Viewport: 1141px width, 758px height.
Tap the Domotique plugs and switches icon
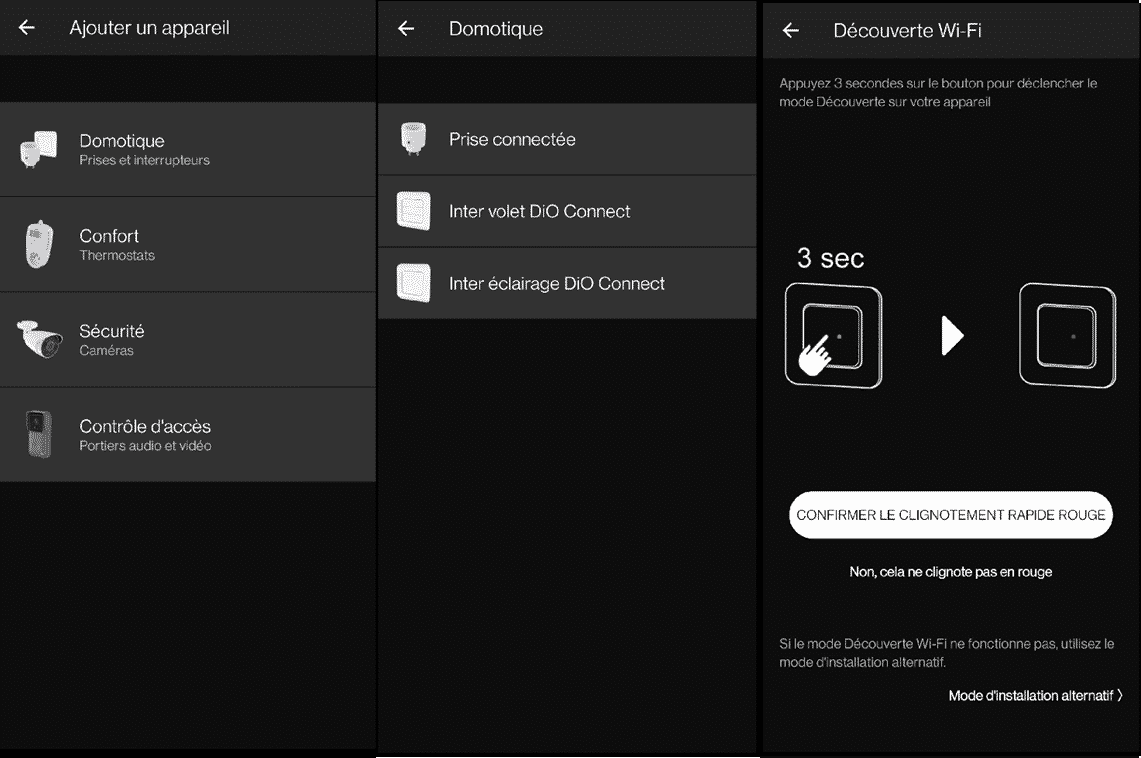pyautogui.click(x=38, y=149)
